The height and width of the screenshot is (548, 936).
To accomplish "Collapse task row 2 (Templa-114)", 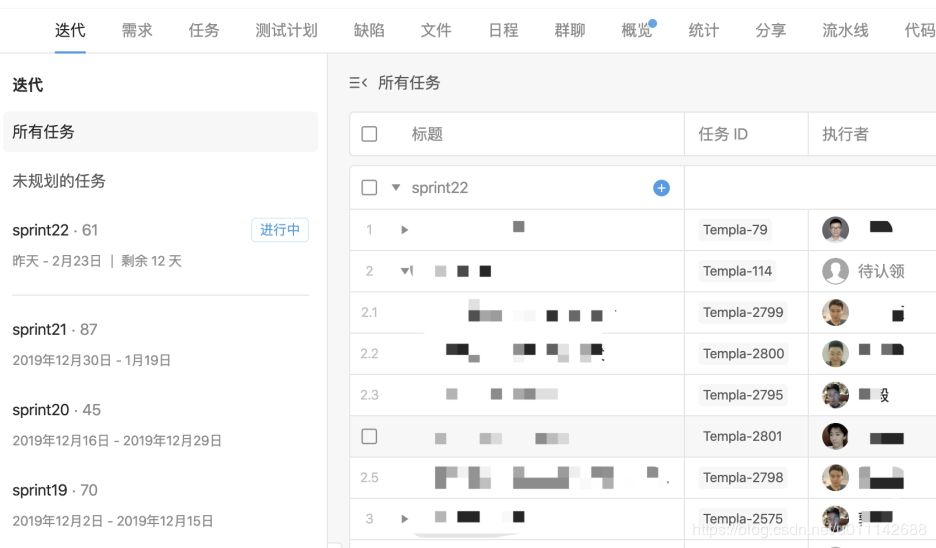I will (405, 271).
